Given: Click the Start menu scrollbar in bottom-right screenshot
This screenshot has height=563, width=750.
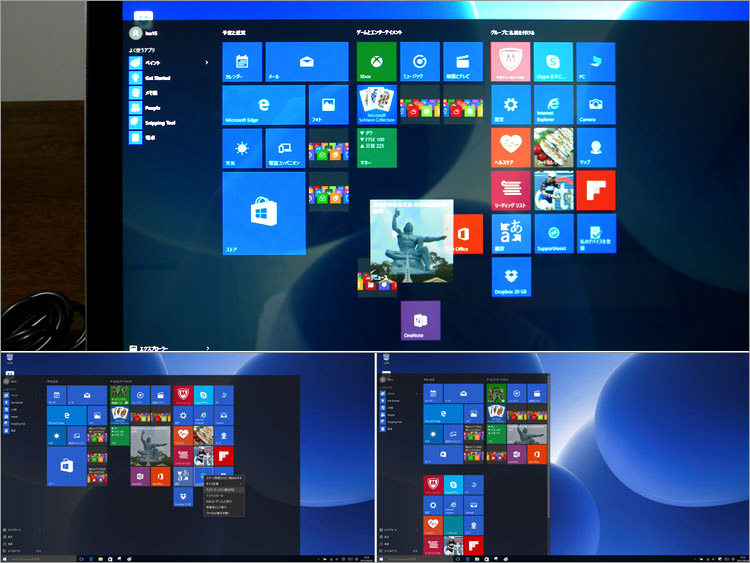Looking at the screenshot, I should pyautogui.click(x=548, y=445).
